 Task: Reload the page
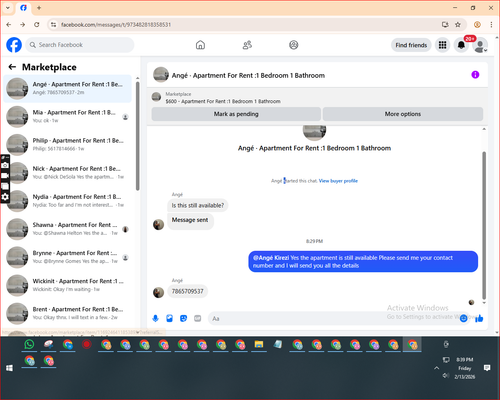click(x=37, y=25)
